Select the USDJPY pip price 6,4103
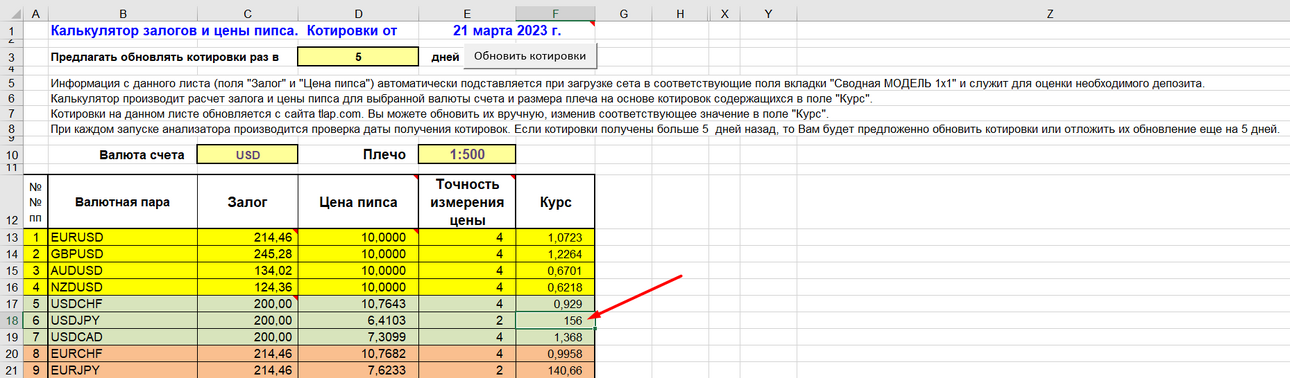 pos(357,320)
